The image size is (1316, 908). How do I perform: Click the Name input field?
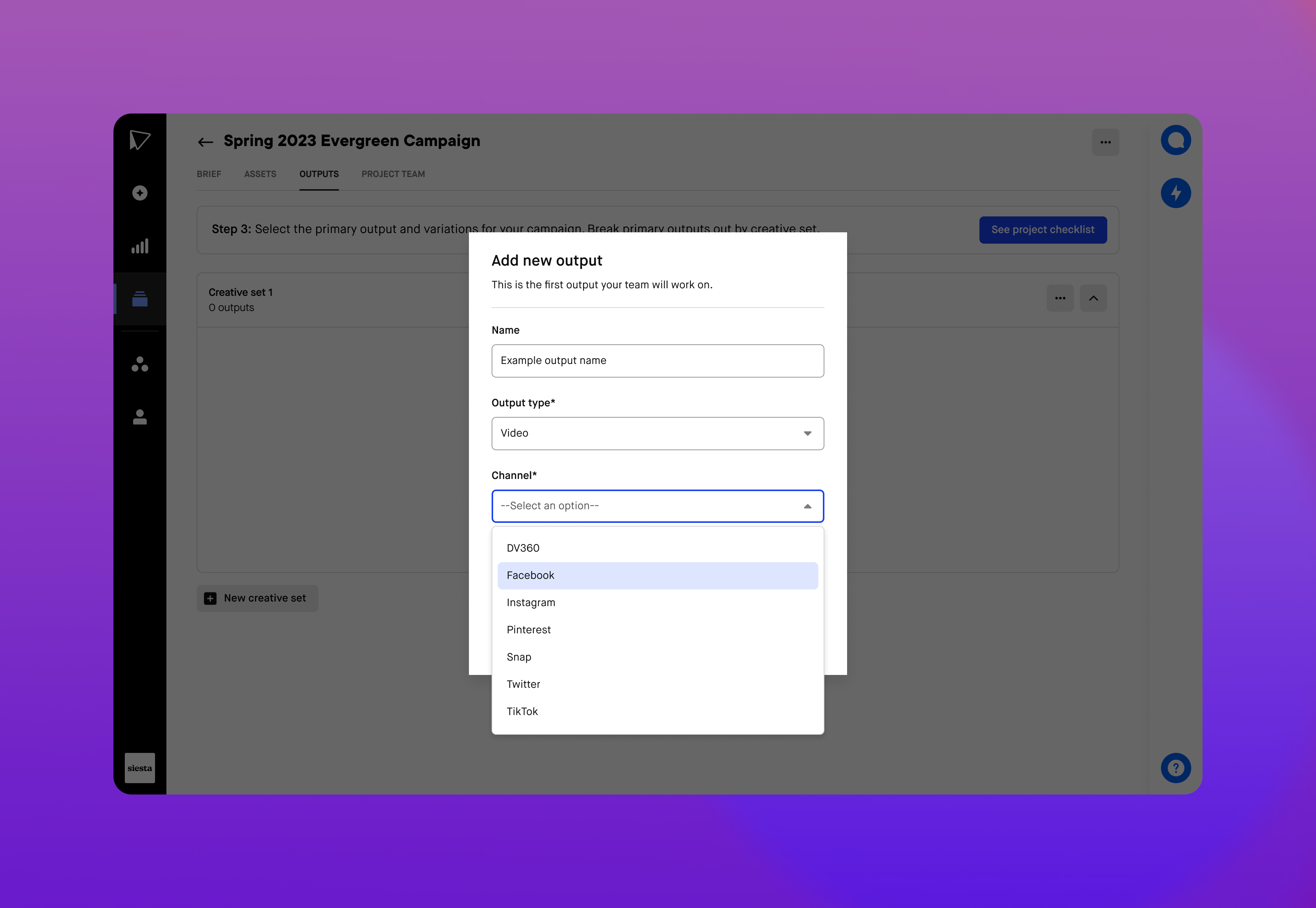point(657,361)
